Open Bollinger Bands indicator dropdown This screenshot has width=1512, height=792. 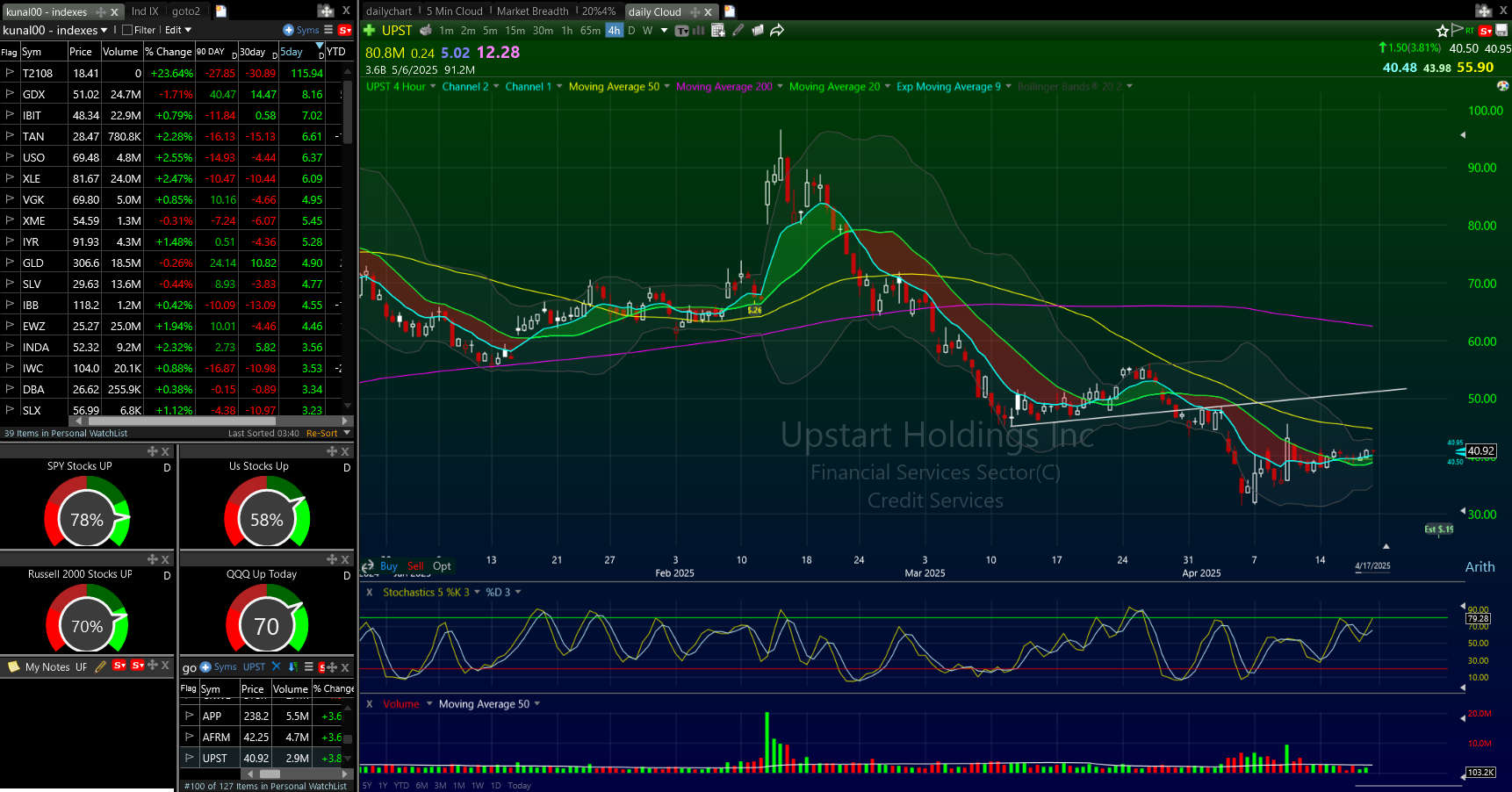point(1129,86)
